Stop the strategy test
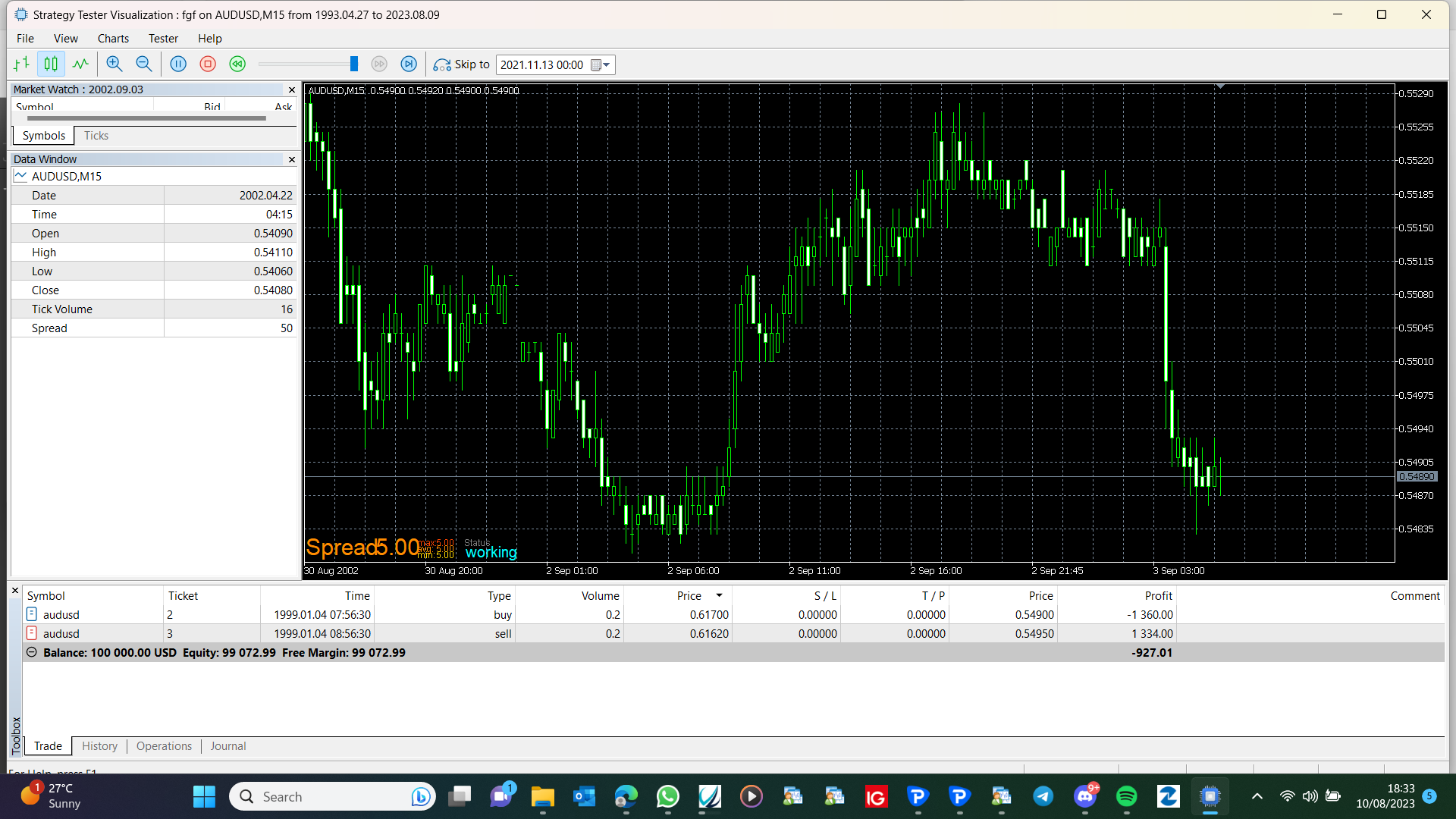The image size is (1456, 819). tap(208, 64)
